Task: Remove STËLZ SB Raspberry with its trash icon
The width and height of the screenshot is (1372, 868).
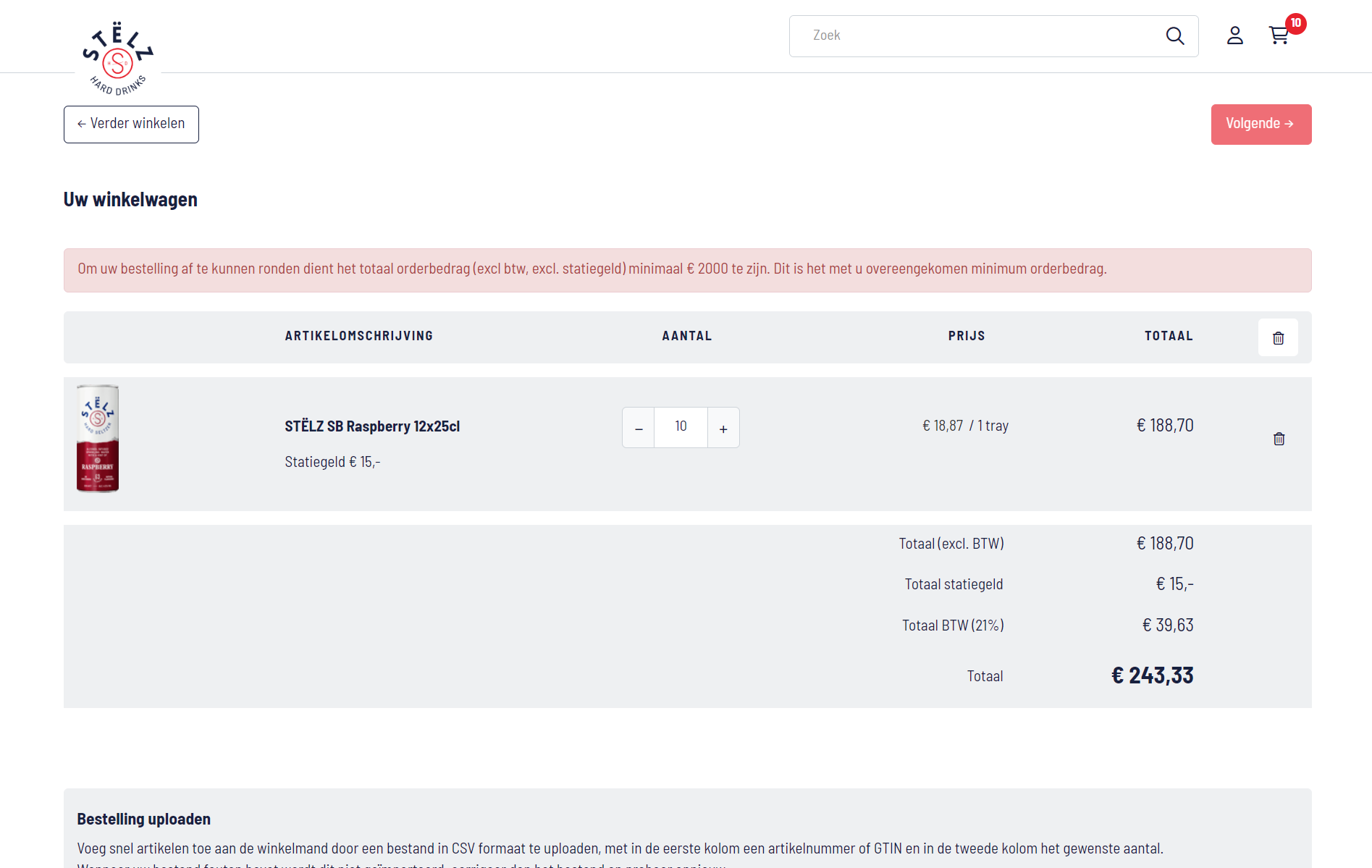Action: click(x=1279, y=439)
